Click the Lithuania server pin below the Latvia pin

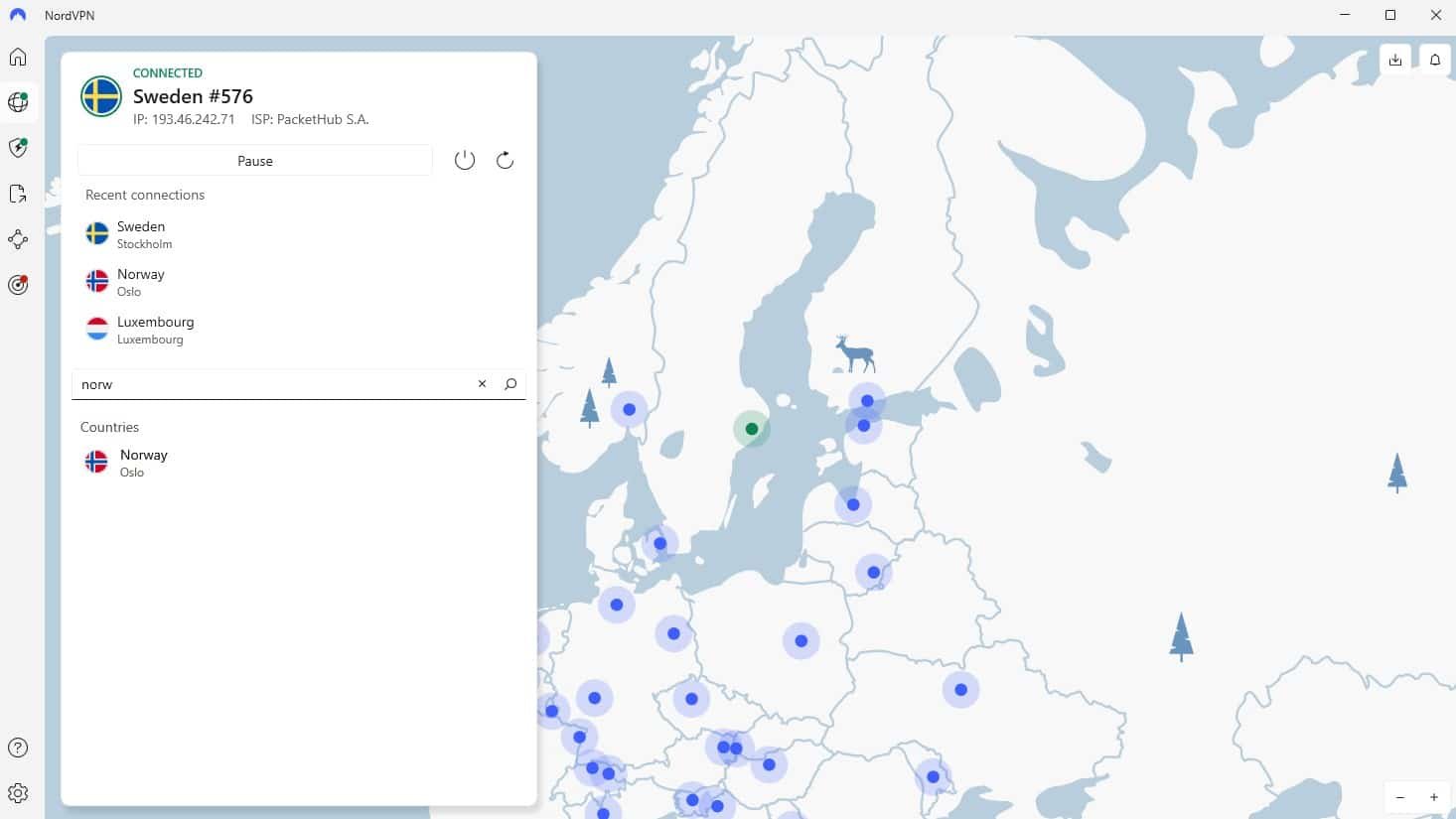[x=874, y=572]
